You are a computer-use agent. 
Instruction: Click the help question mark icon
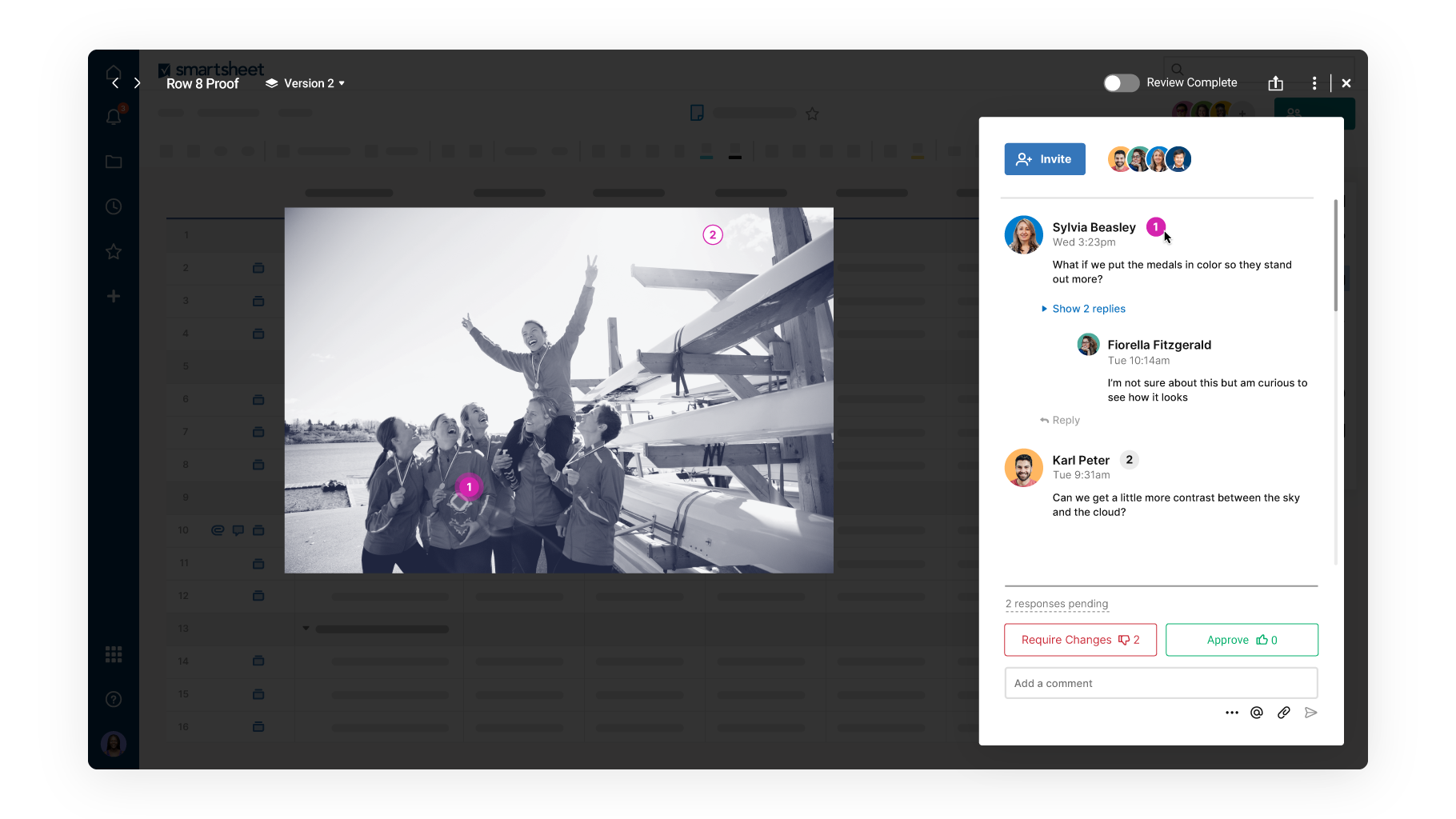(x=114, y=699)
